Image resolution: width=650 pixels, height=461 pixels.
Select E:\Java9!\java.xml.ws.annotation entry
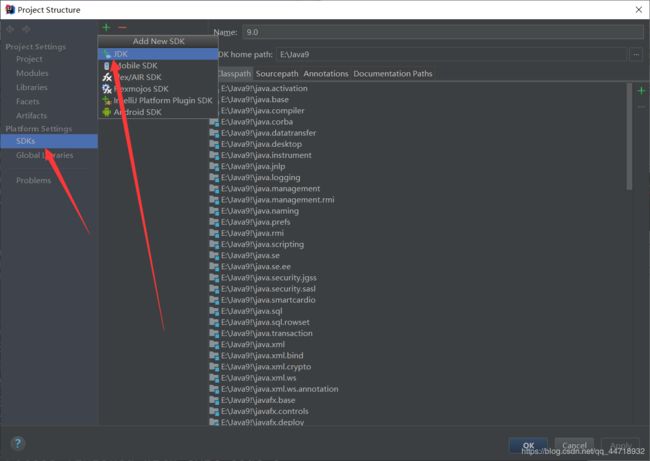279,389
